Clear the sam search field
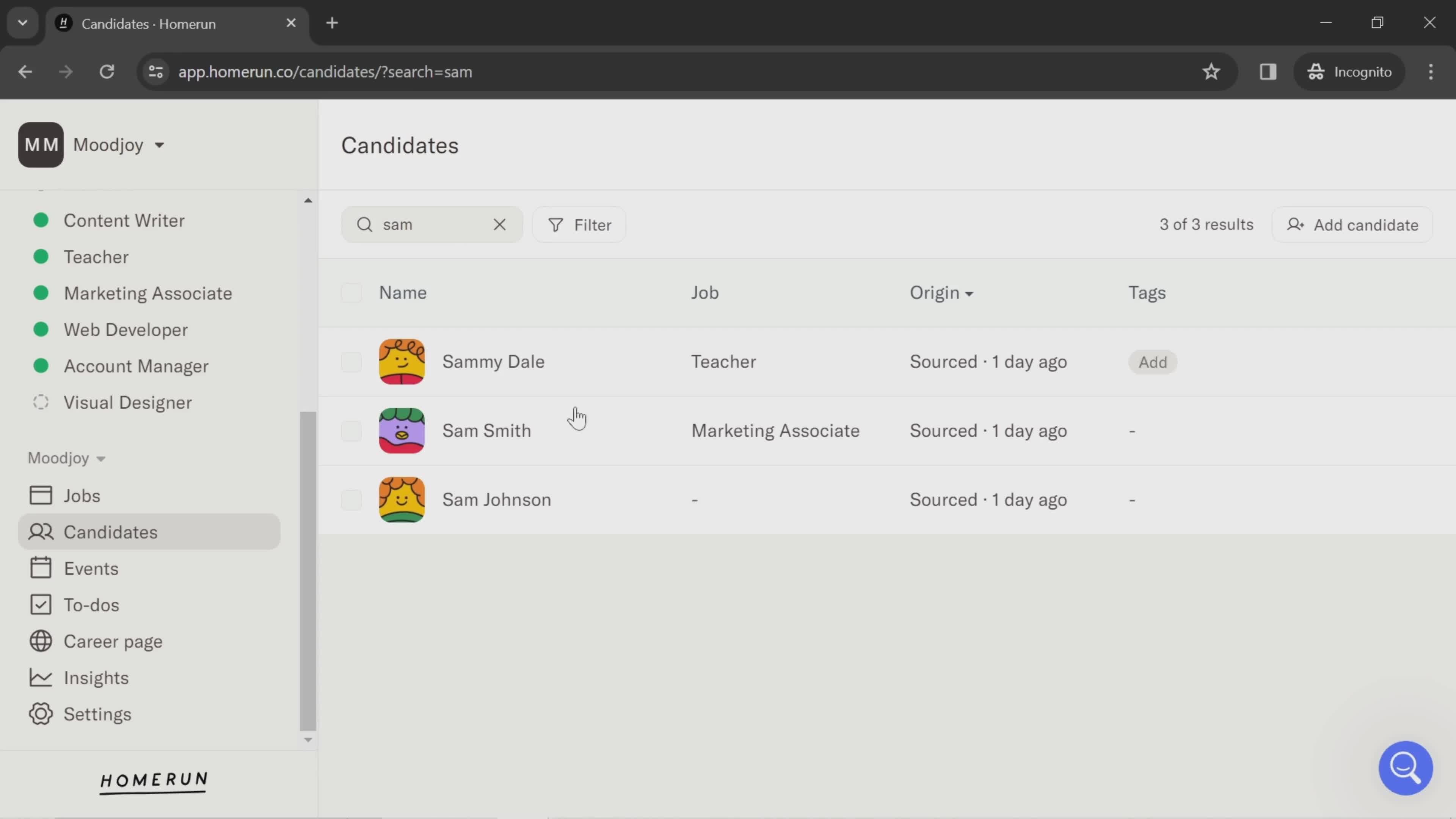Viewport: 1456px width, 819px height. point(500,224)
